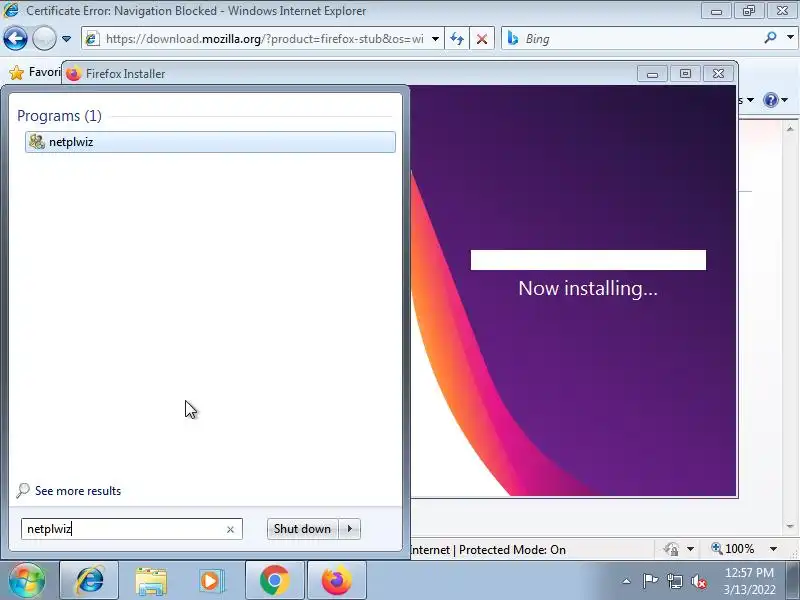Click the netplwiz search text field
800x600 pixels.
click(x=122, y=529)
